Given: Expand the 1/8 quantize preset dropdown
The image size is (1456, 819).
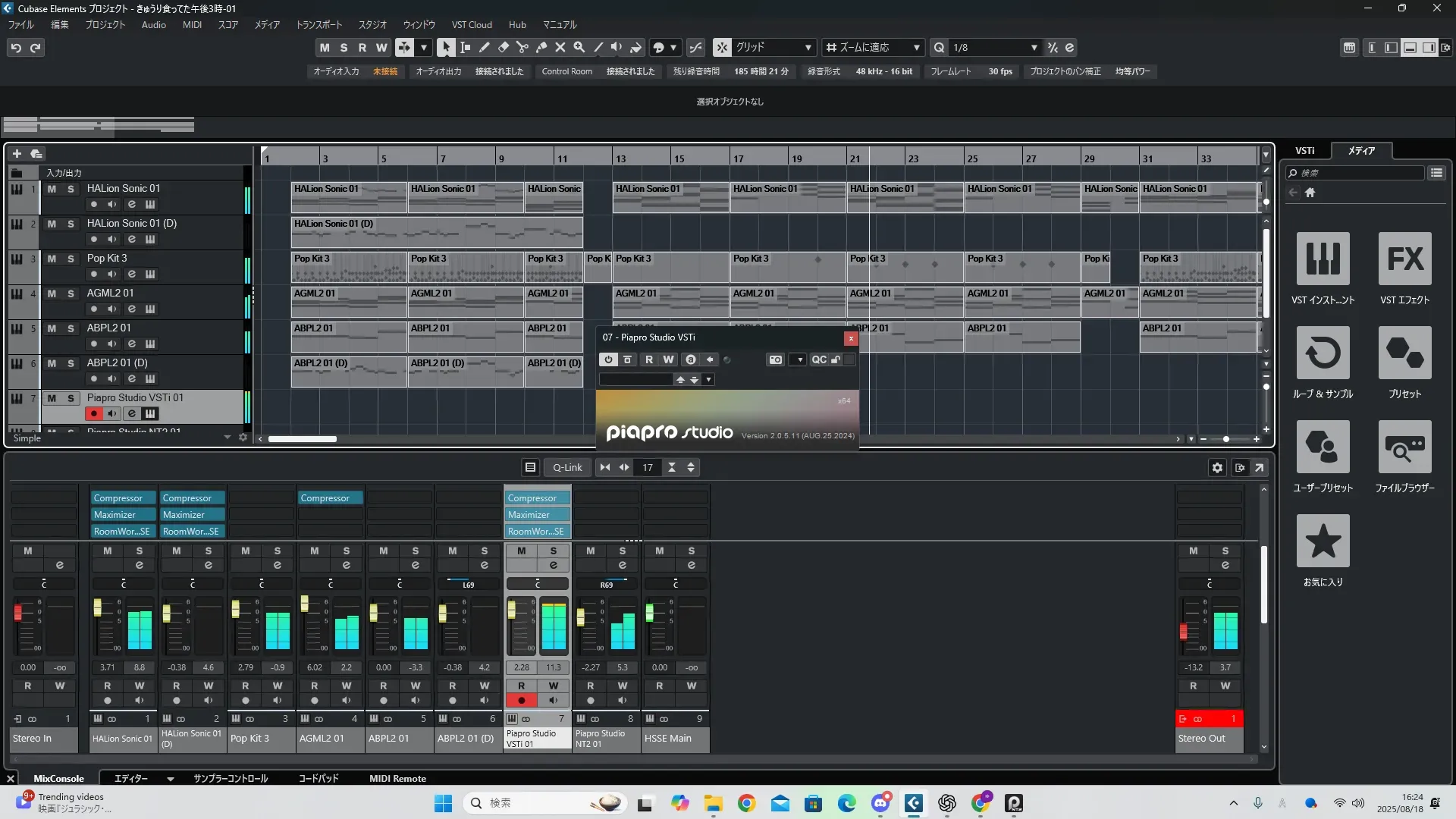Looking at the screenshot, I should tap(1034, 47).
